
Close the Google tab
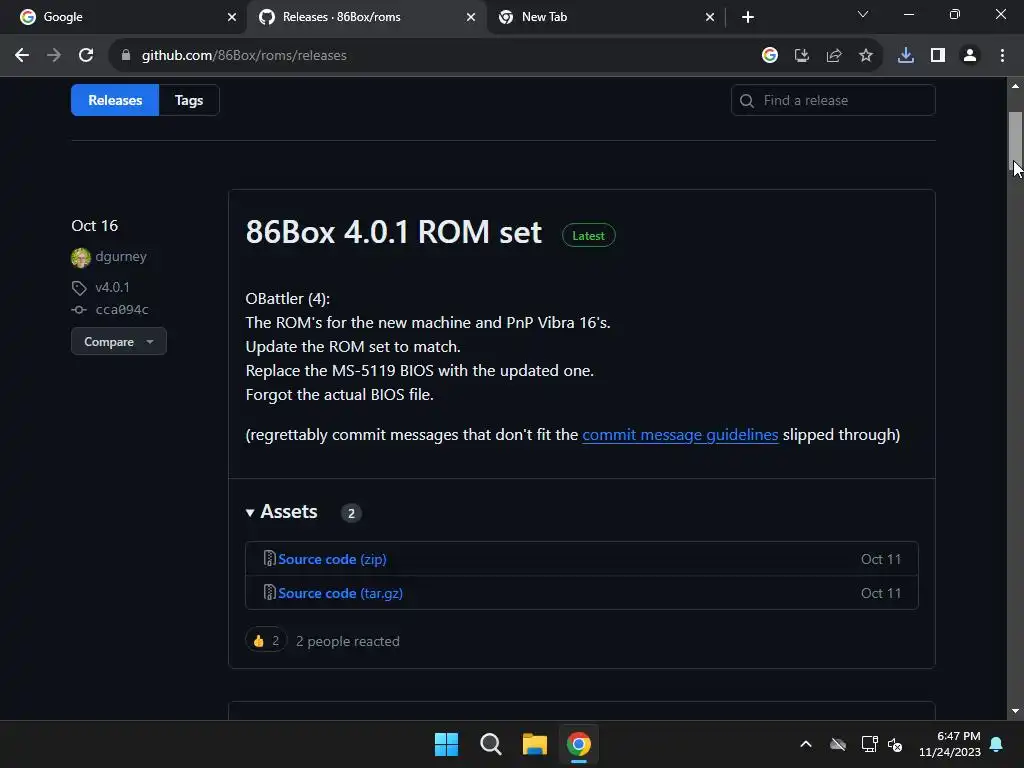click(232, 17)
